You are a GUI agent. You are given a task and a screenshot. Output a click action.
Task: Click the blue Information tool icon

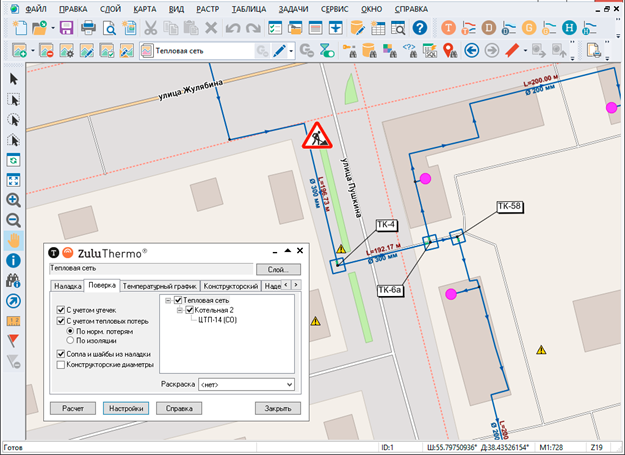pyautogui.click(x=14, y=260)
